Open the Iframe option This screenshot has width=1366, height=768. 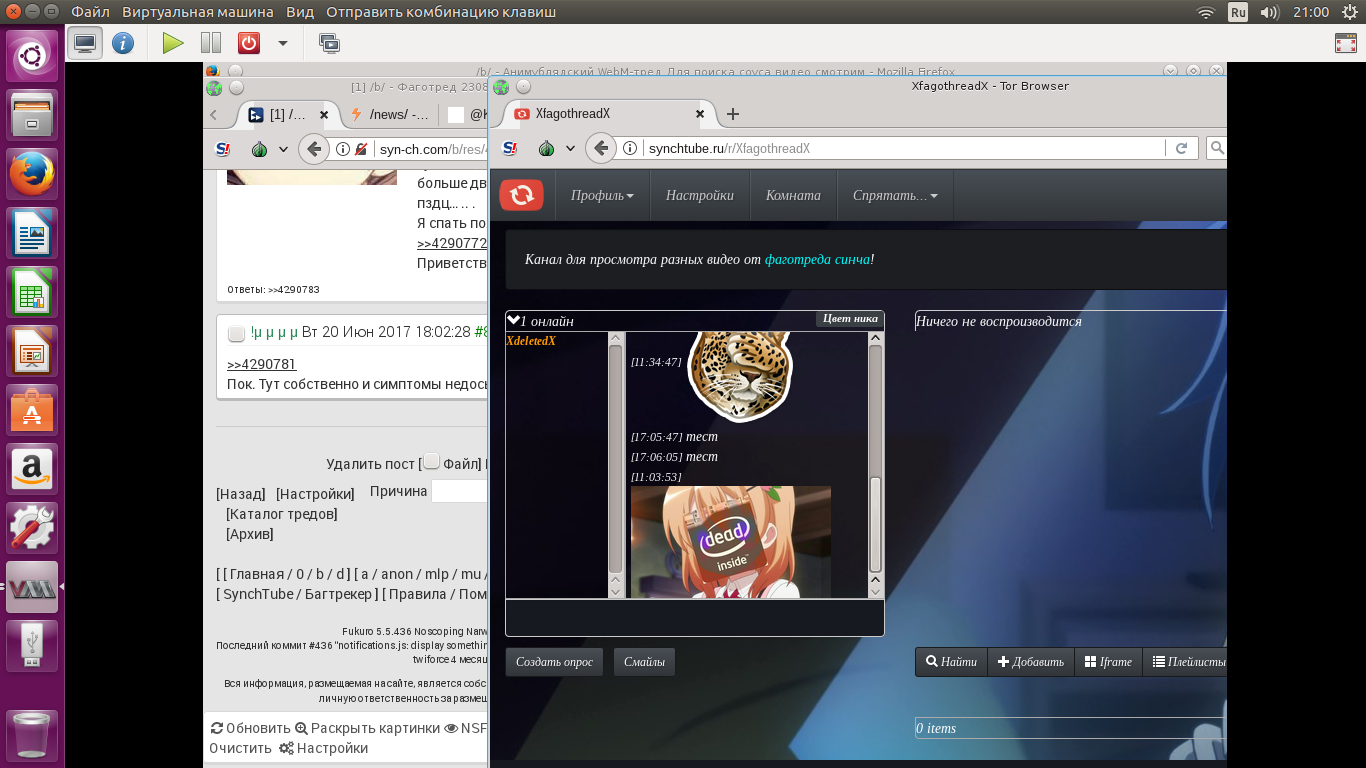click(1108, 662)
